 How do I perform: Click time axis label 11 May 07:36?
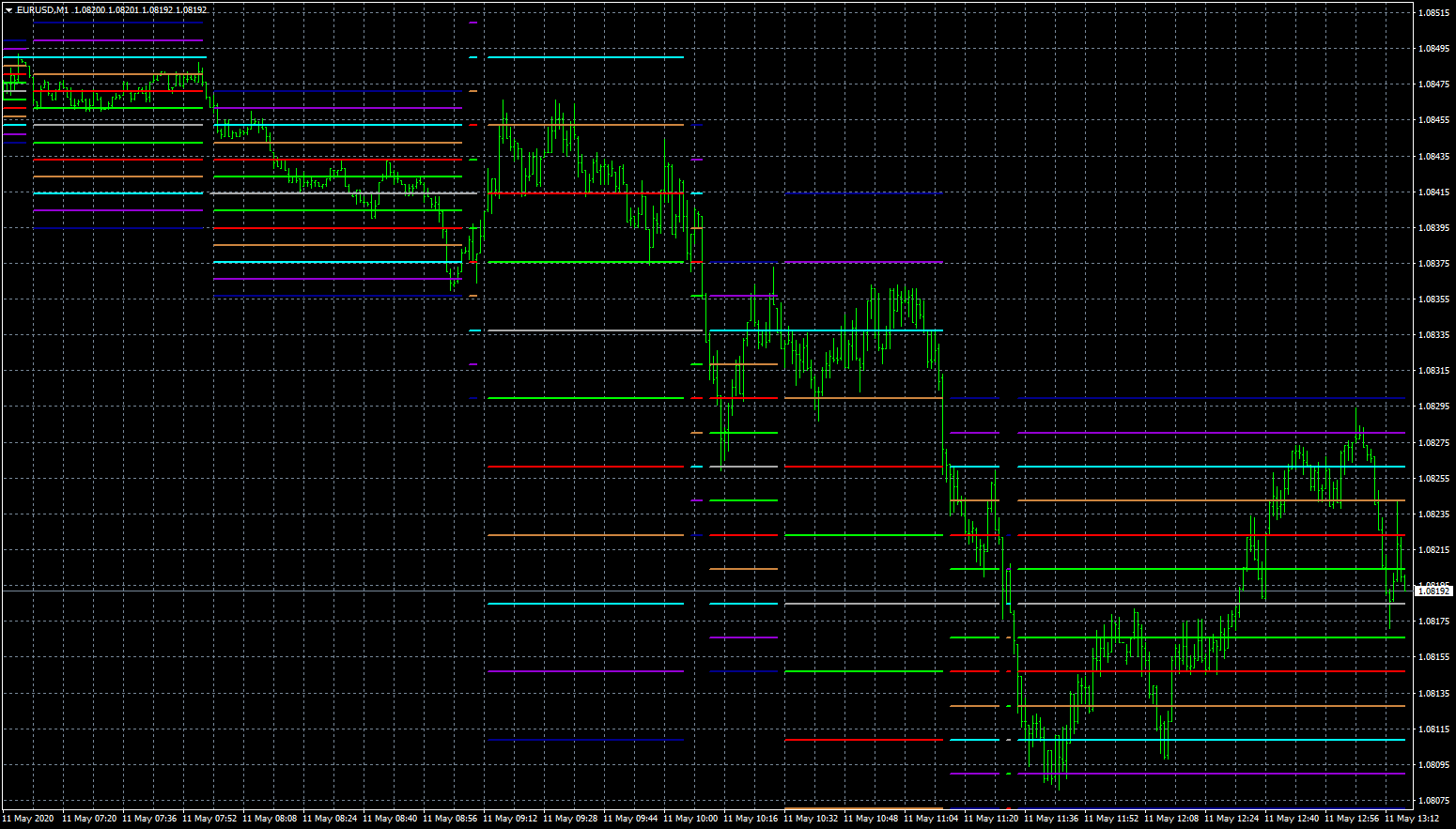149,819
